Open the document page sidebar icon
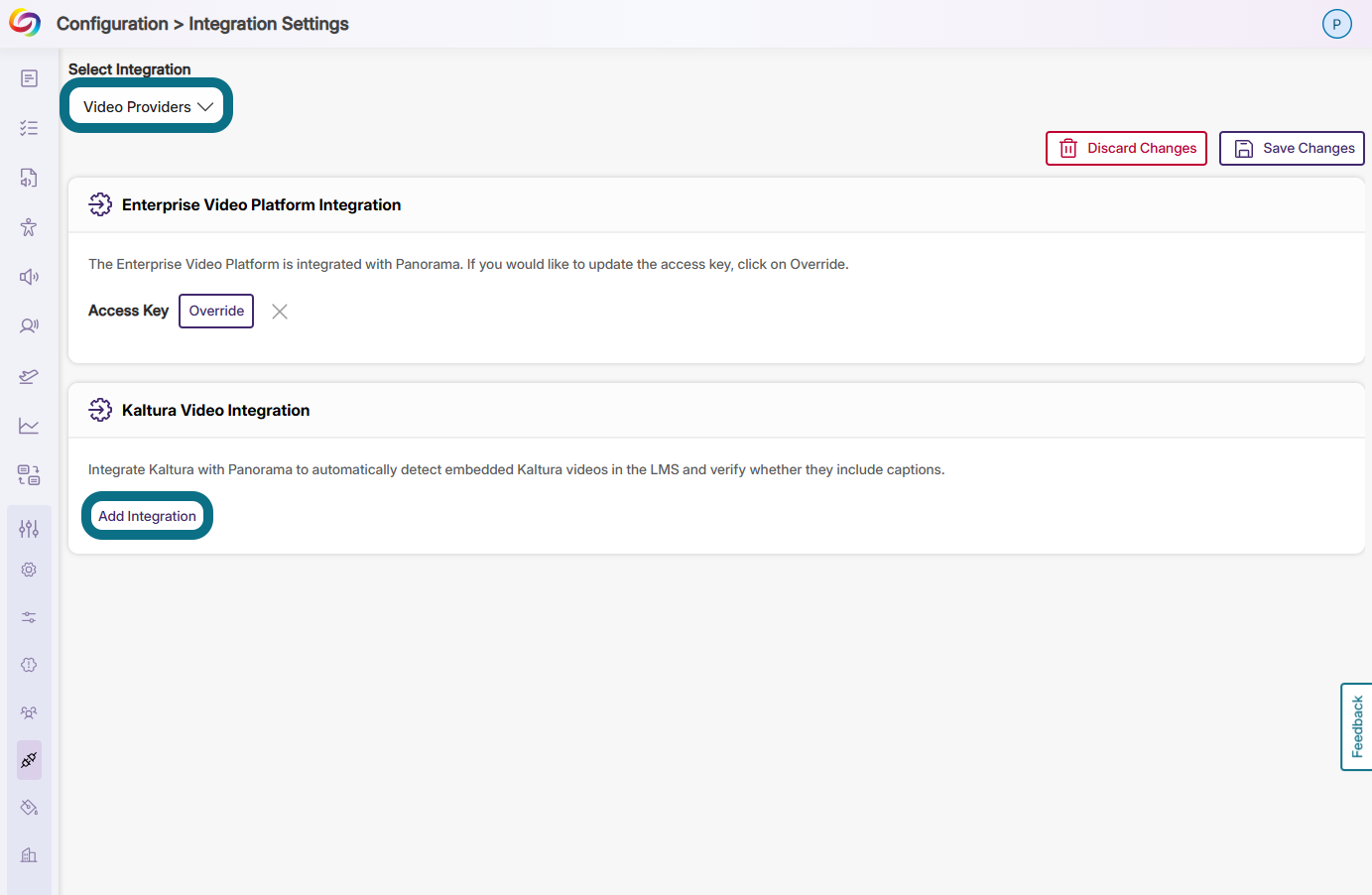This screenshot has width=1372, height=895. [x=29, y=78]
